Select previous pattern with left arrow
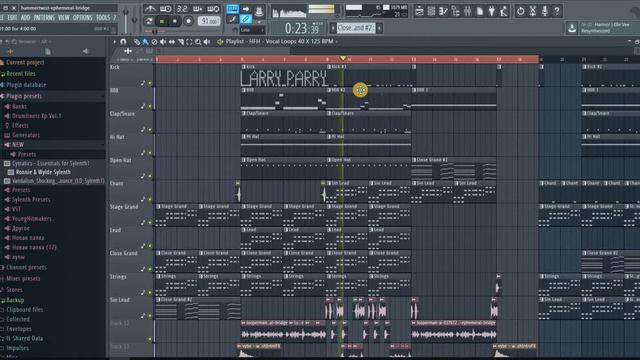Image resolution: width=640 pixels, height=360 pixels. coord(333,28)
